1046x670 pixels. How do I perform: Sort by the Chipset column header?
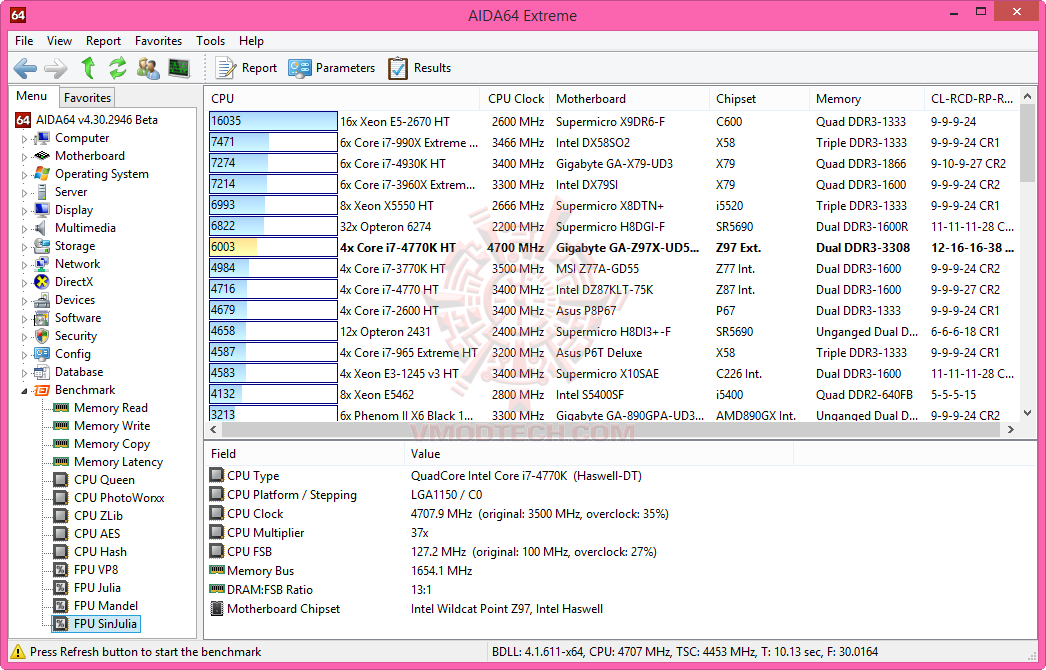[760, 99]
